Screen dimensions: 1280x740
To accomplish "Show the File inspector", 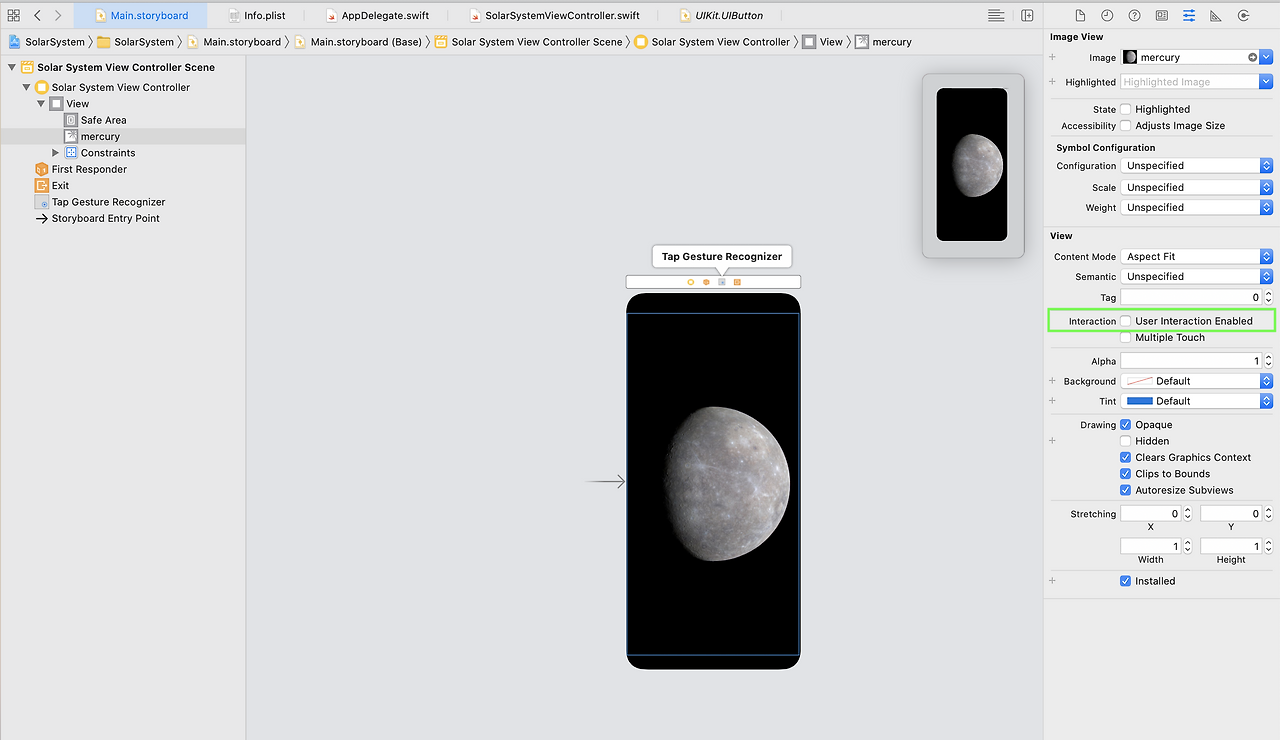I will pyautogui.click(x=1080, y=16).
